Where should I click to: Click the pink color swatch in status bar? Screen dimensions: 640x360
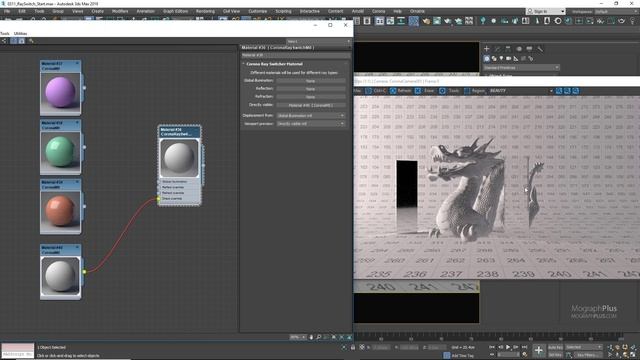click(18, 347)
